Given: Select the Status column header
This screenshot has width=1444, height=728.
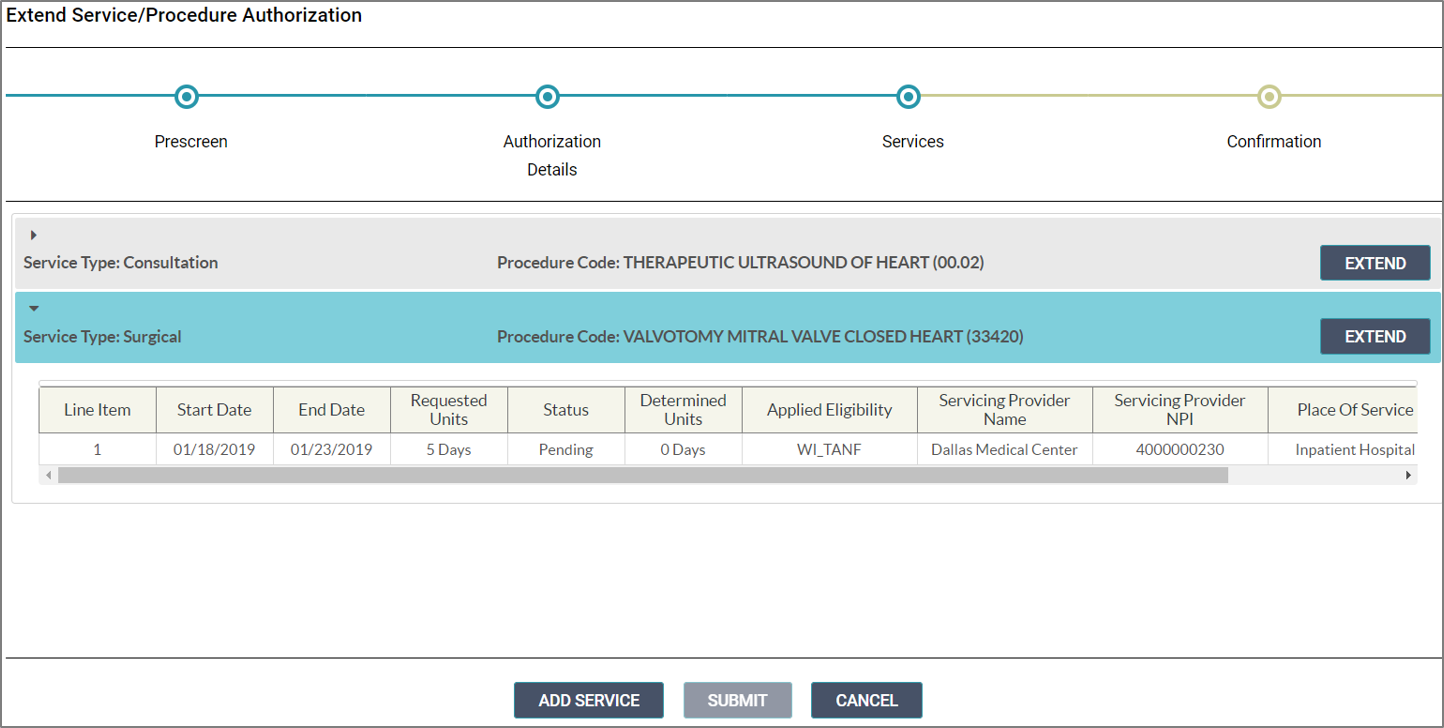Looking at the screenshot, I should (566, 410).
